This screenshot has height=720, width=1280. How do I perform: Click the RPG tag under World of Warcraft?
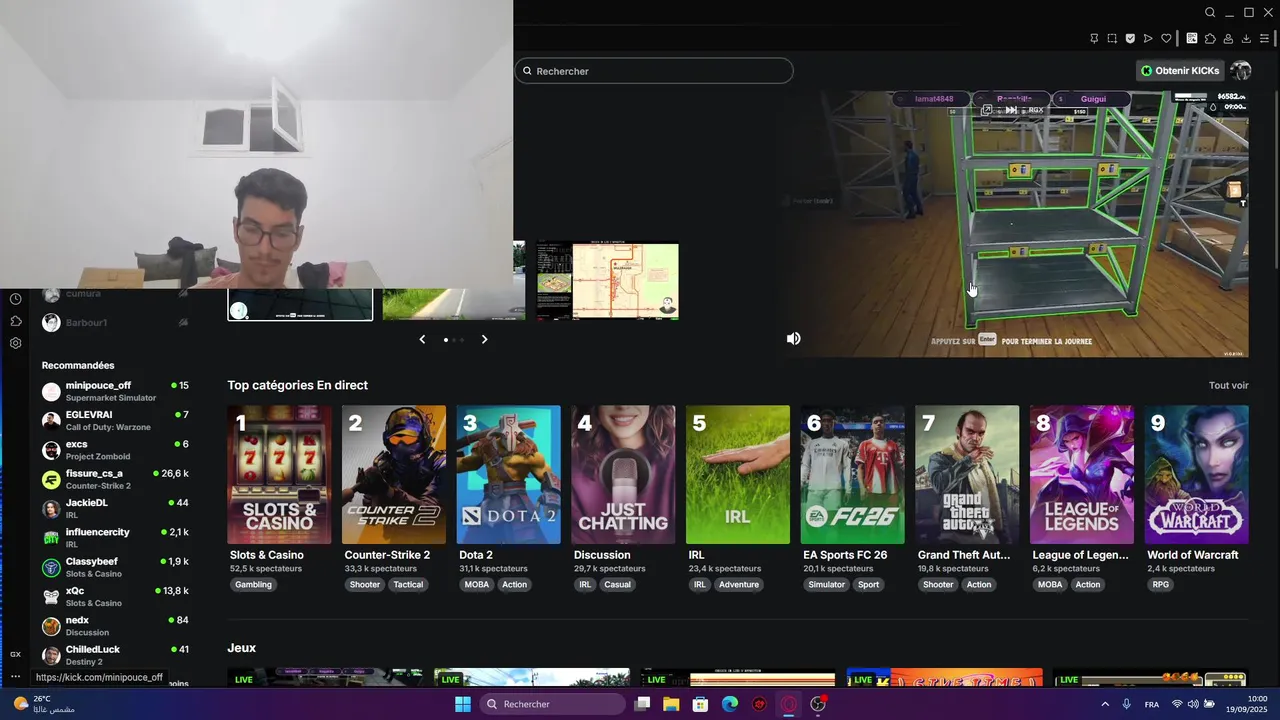(1161, 585)
